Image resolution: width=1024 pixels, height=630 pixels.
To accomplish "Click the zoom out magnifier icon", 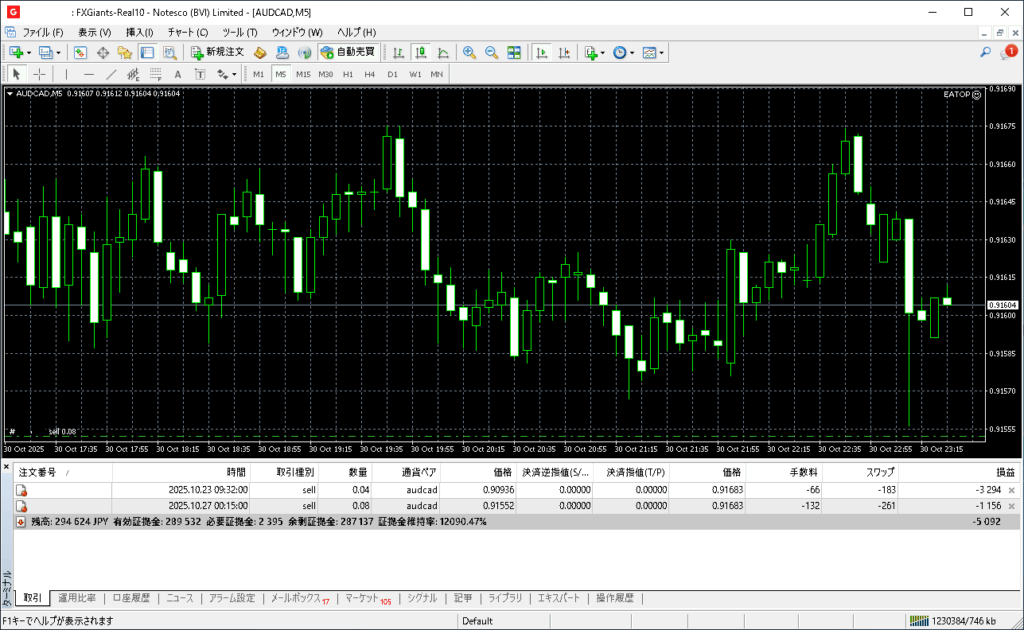I will pyautogui.click(x=491, y=52).
